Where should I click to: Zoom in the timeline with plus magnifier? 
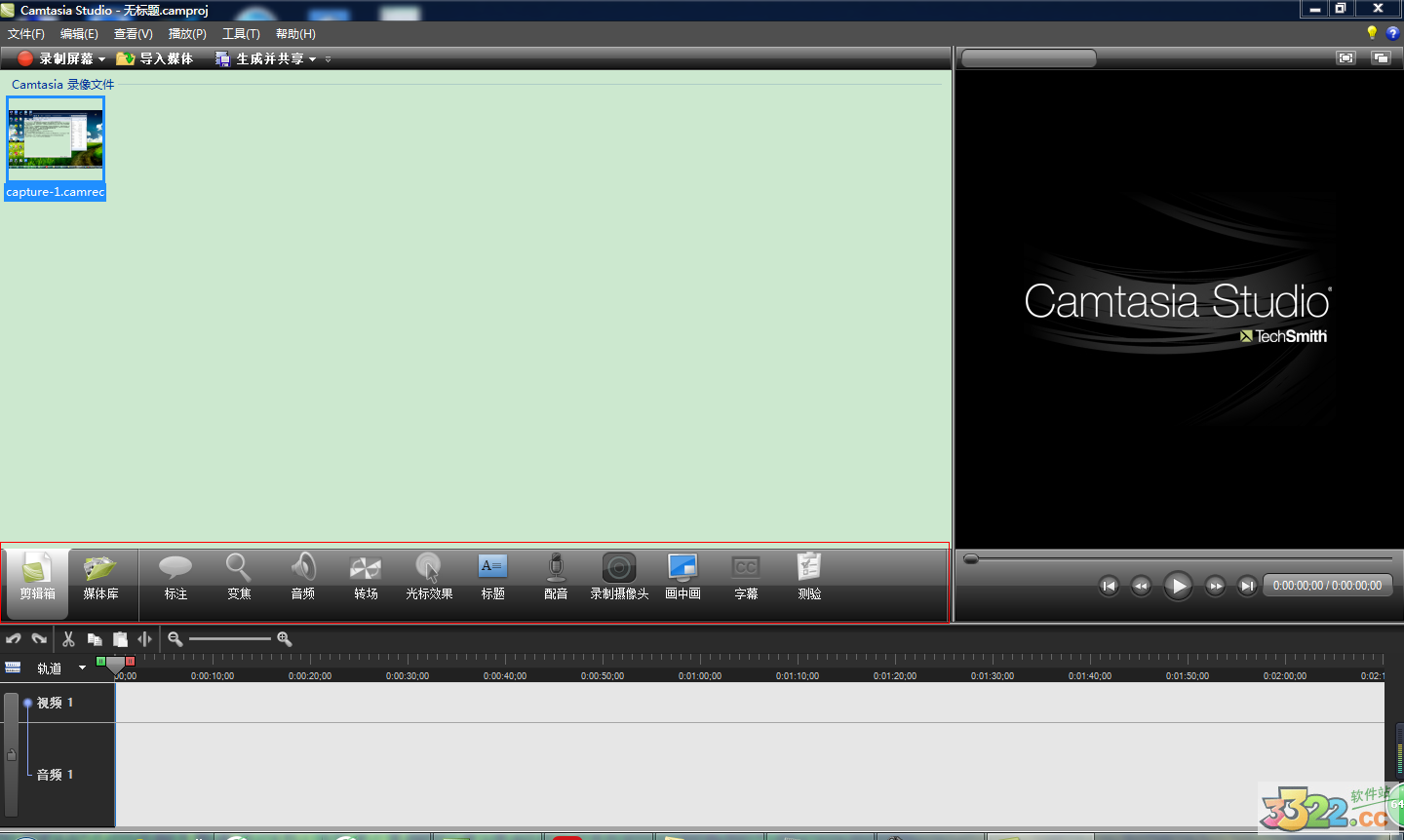[x=285, y=639]
